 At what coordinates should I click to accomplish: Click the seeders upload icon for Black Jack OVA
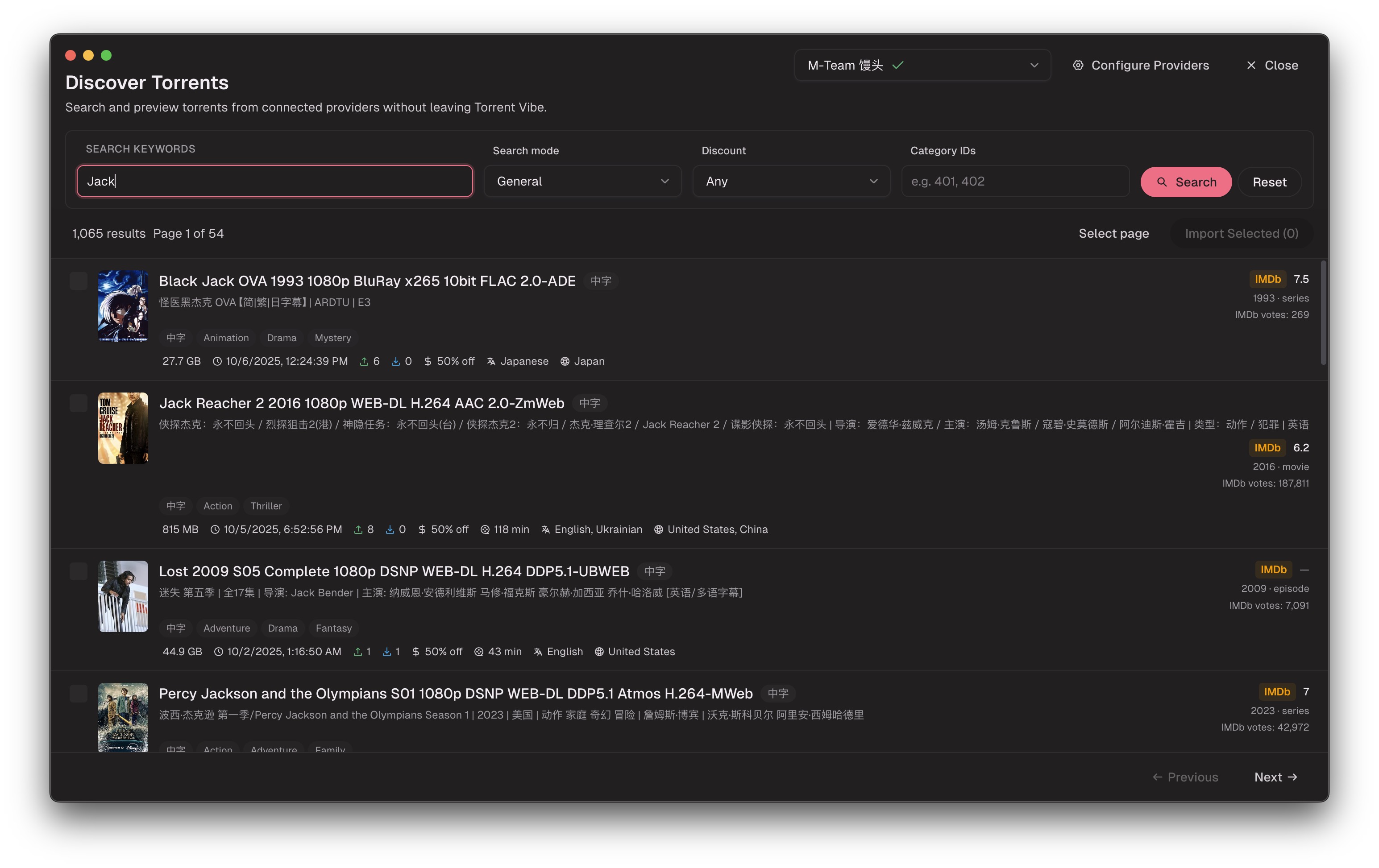click(364, 361)
